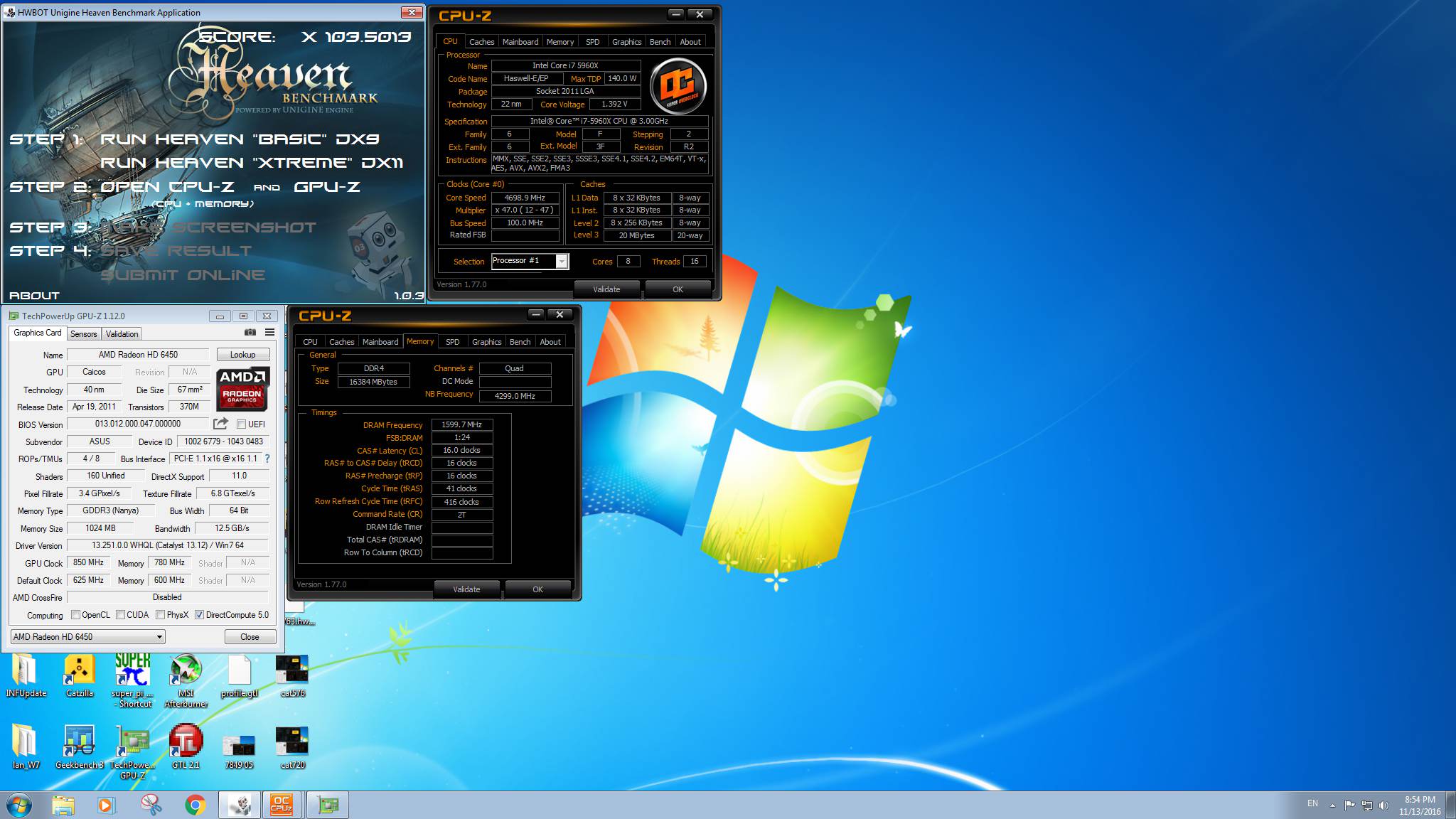Click ABOUT in Heaven benchmark window
The image size is (1456, 819).
pyautogui.click(x=34, y=295)
